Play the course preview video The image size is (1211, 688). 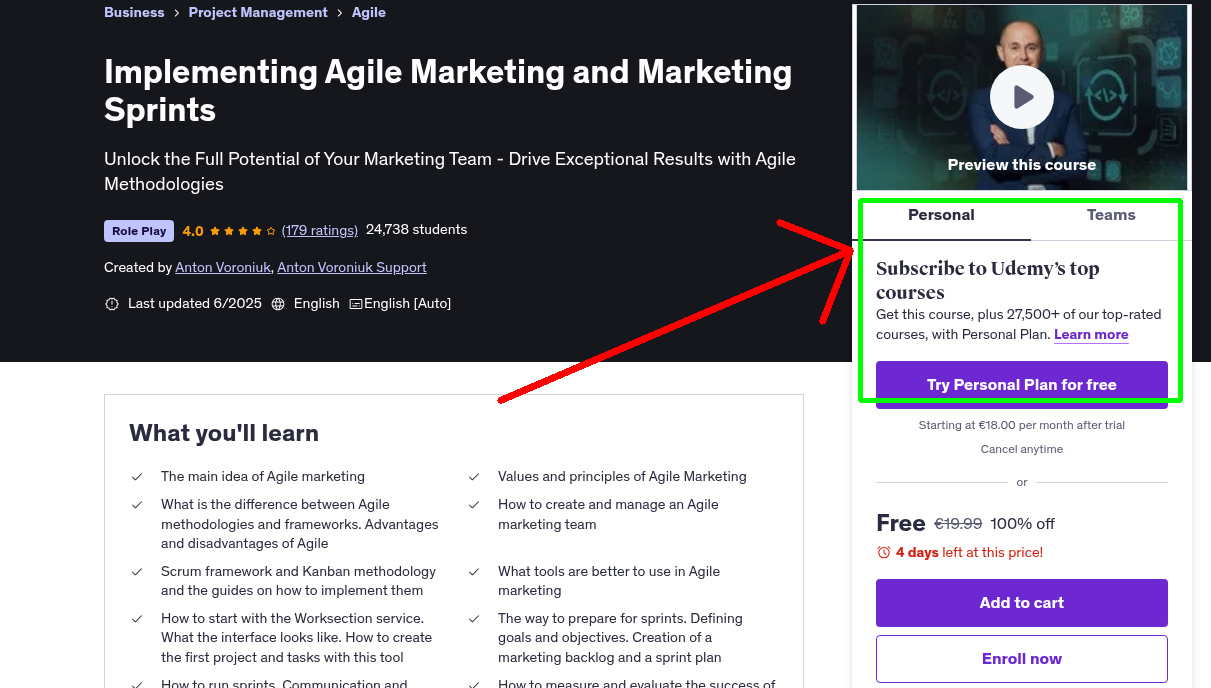coord(1021,97)
